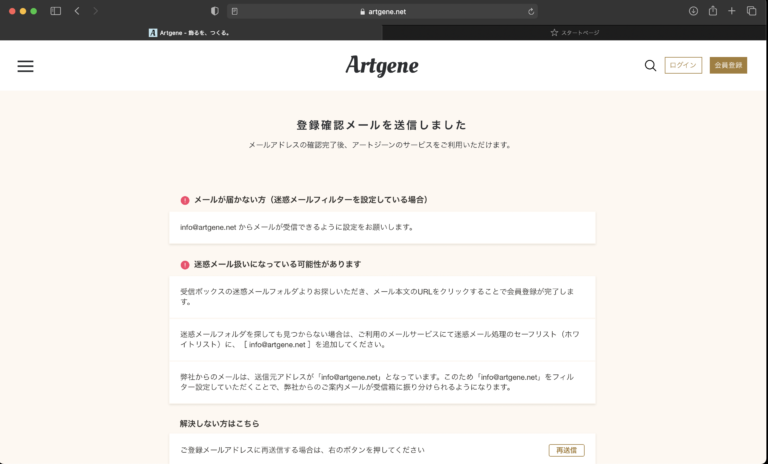The image size is (768, 464).
Task: Switch to the スタートページ tab
Action: [x=575, y=32]
